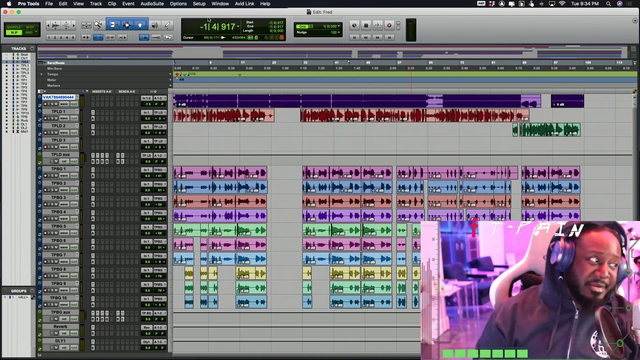Recall zoom preset 5
The height and width of the screenshot is (360, 640).
(73, 37)
